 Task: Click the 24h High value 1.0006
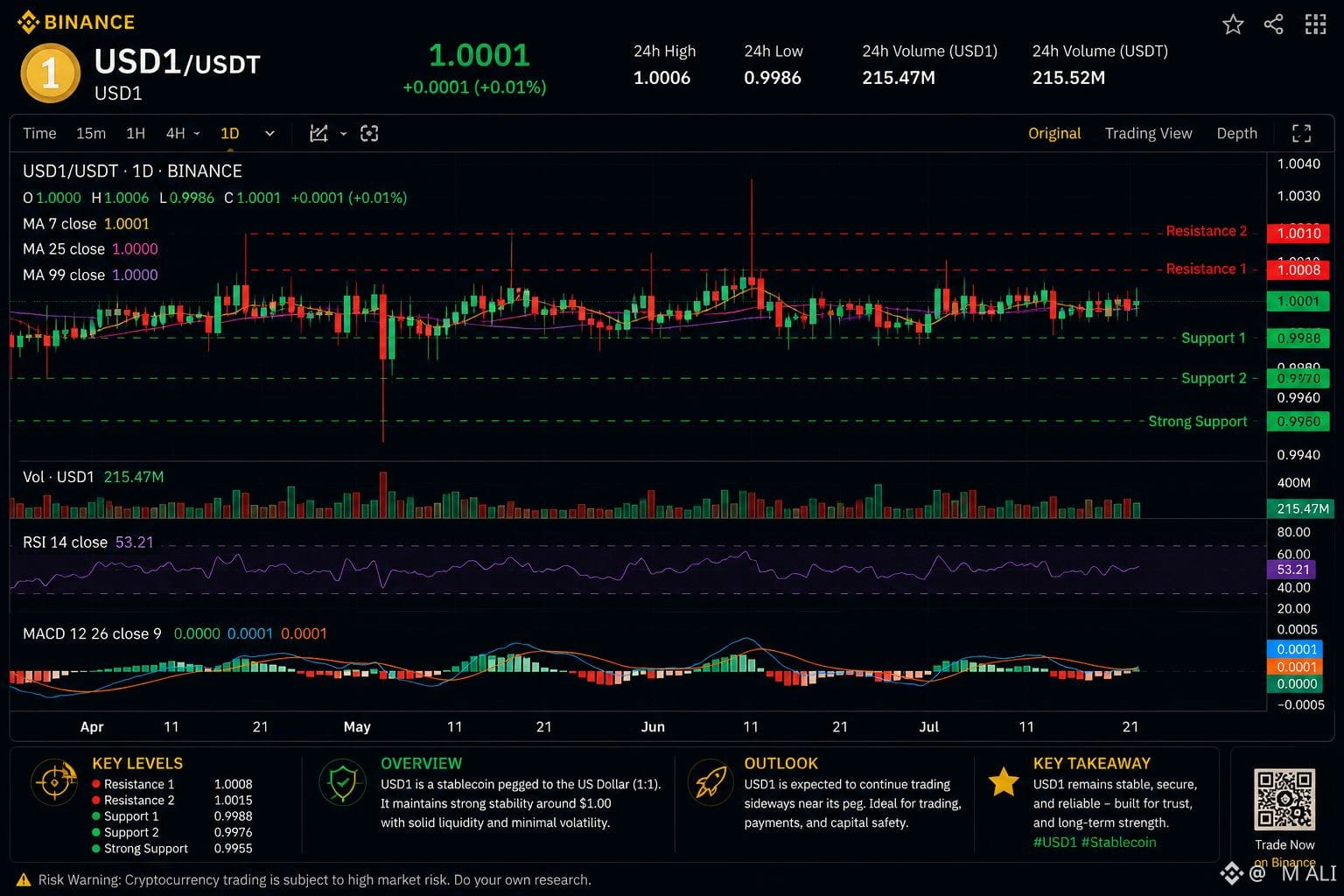(661, 78)
